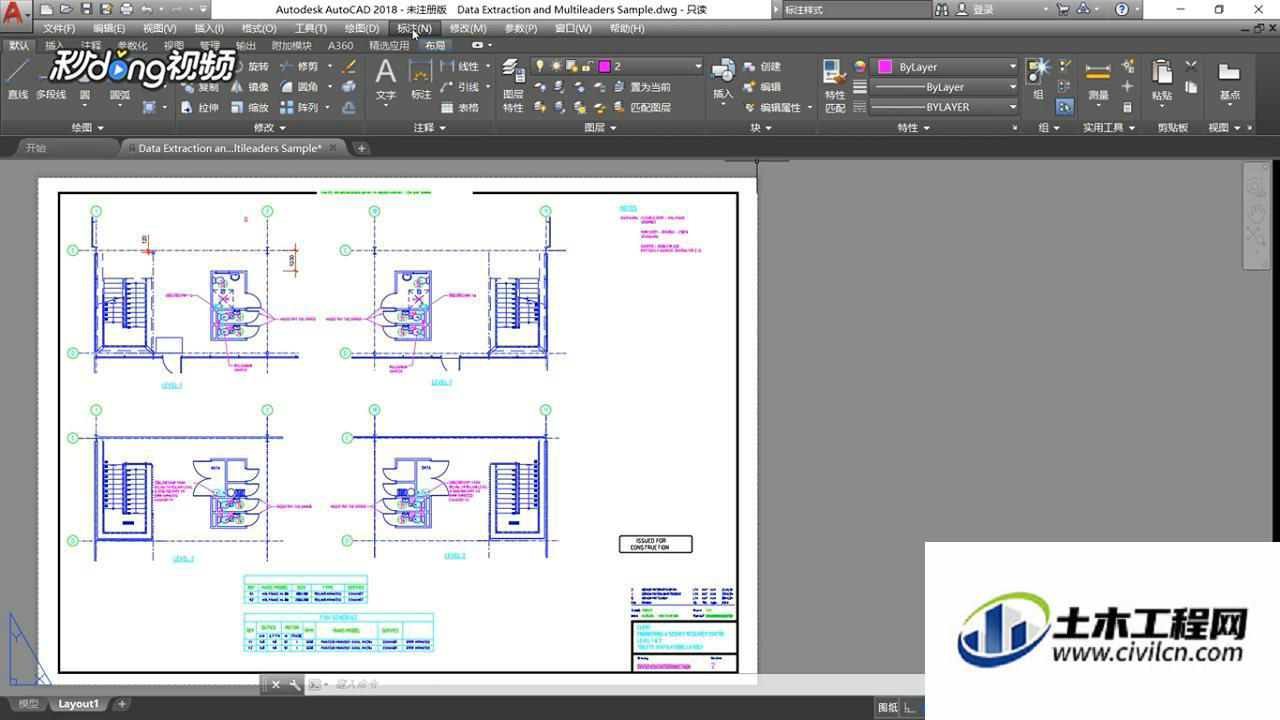Select the 圆角 fillet tool
1280x720 pixels.
pyautogui.click(x=298, y=87)
